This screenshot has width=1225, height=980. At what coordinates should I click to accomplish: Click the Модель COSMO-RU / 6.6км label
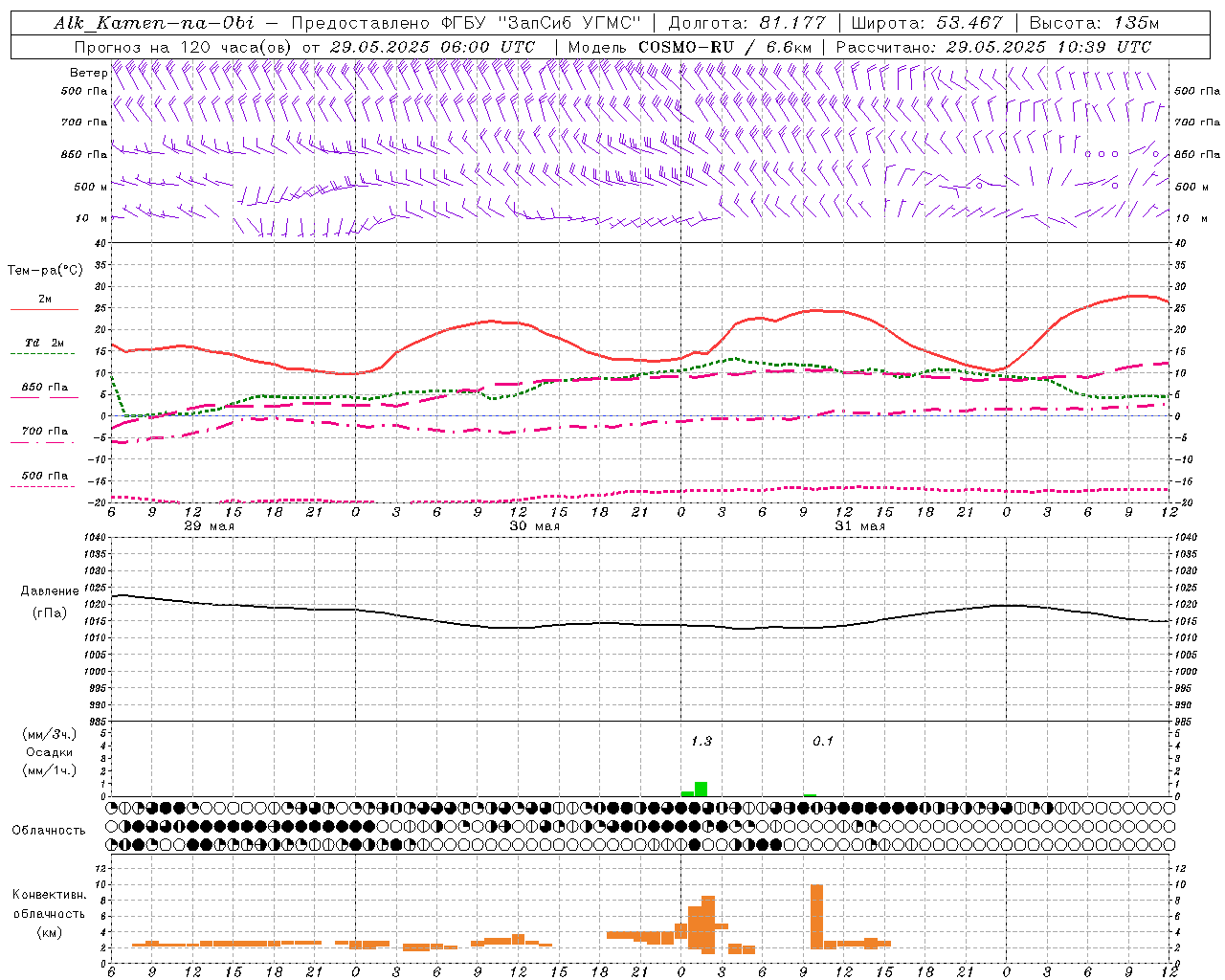click(690, 47)
